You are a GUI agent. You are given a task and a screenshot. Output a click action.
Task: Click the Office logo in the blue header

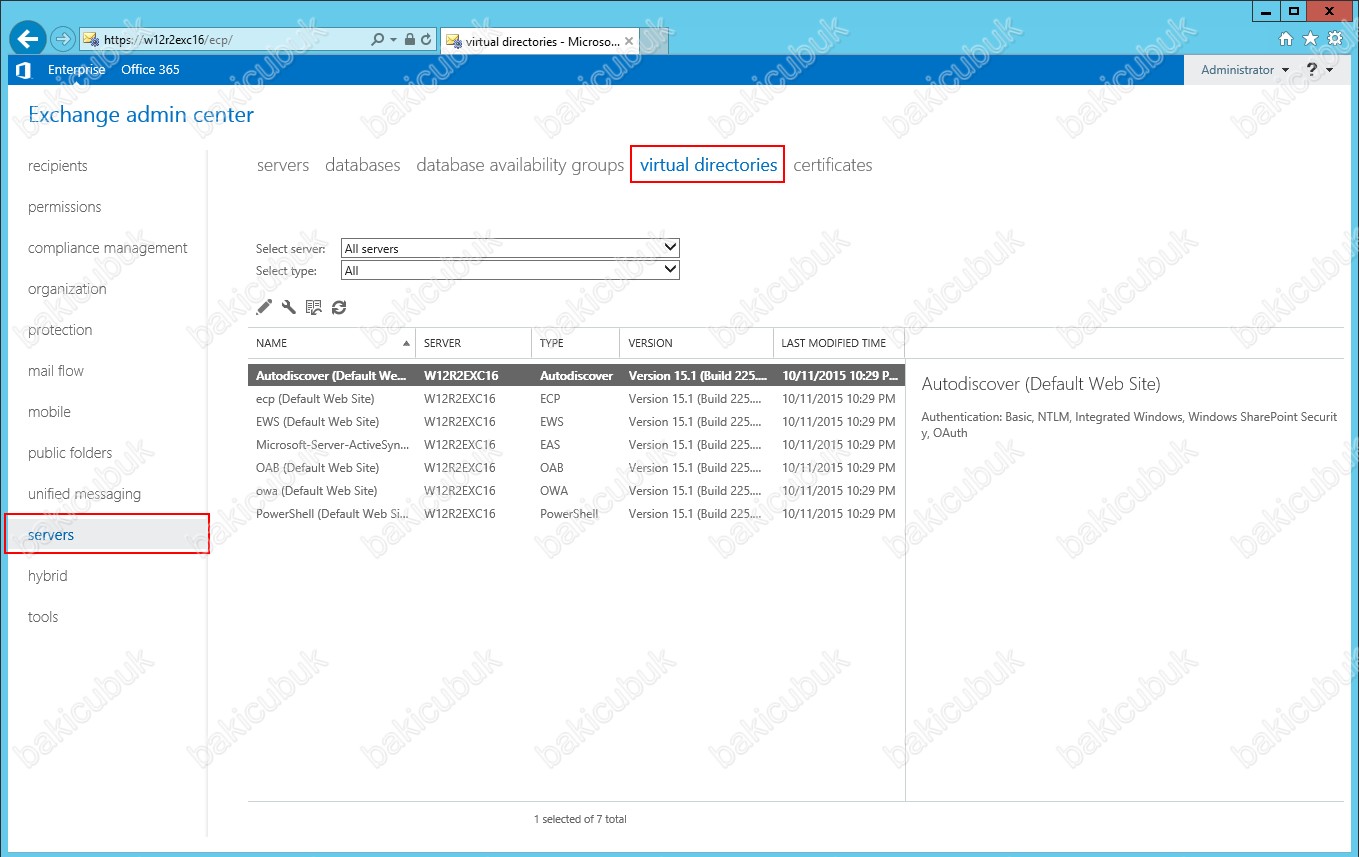point(23,70)
